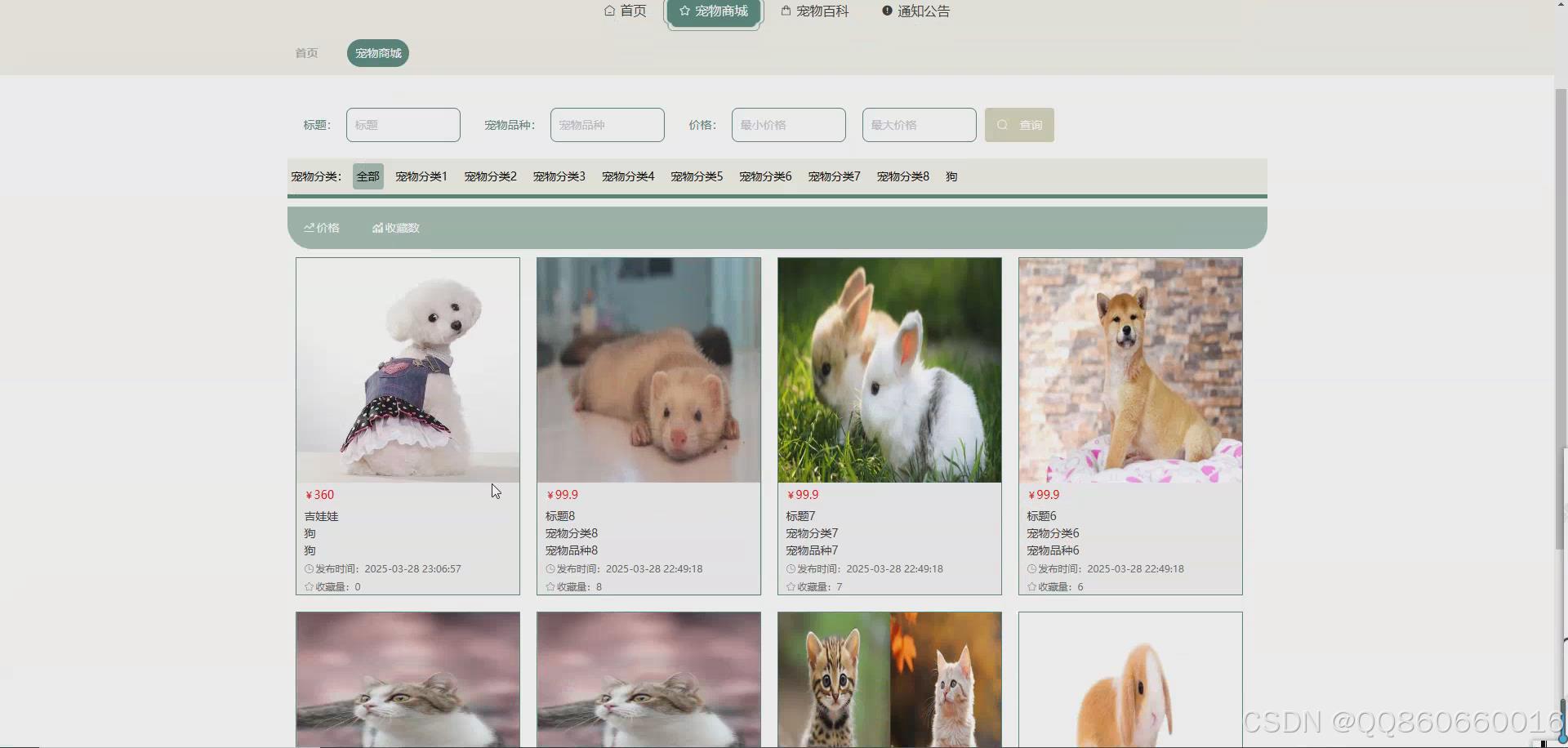
Task: Focus the 最小价格 field
Action: point(789,125)
